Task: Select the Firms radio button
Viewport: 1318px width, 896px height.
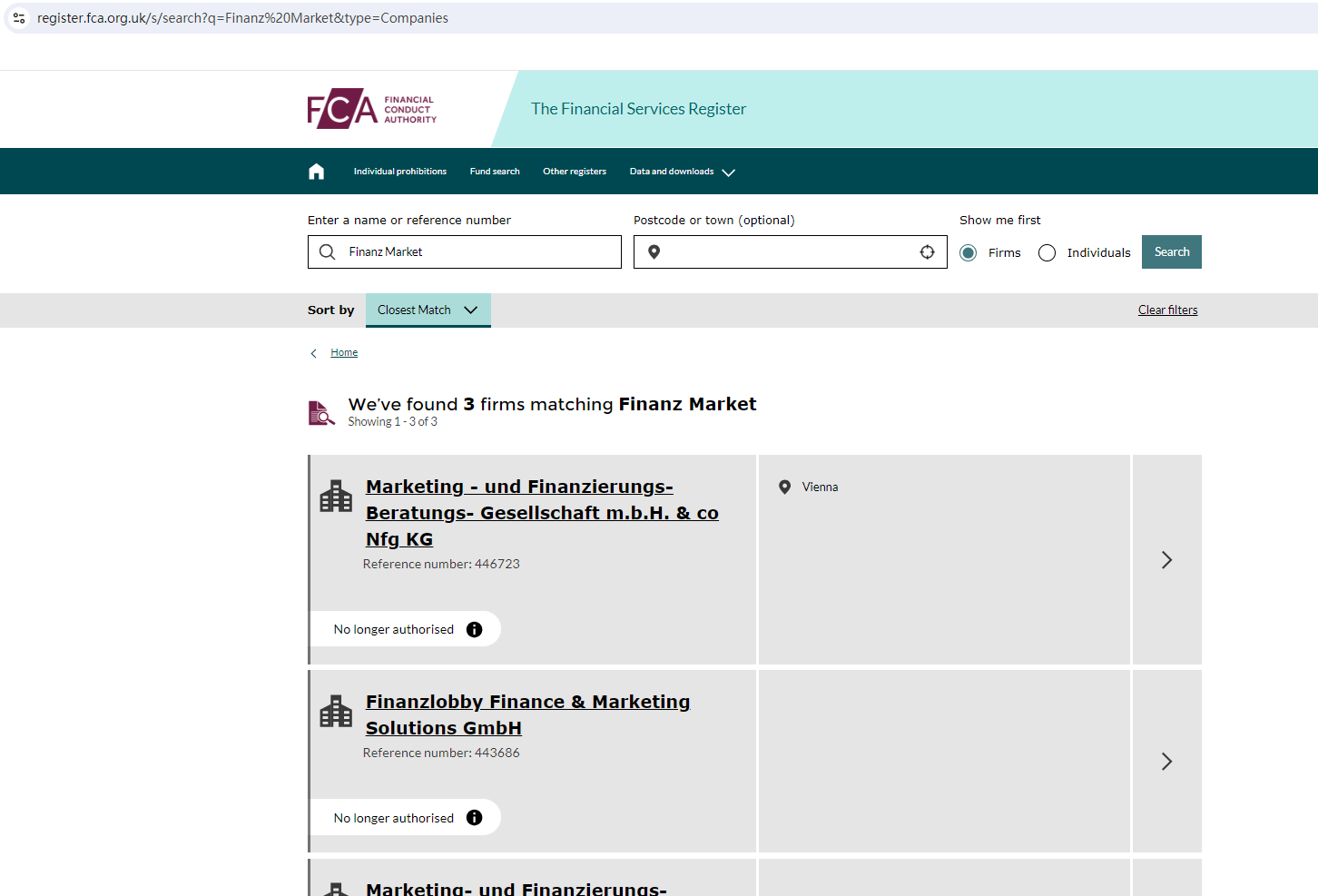Action: (969, 253)
